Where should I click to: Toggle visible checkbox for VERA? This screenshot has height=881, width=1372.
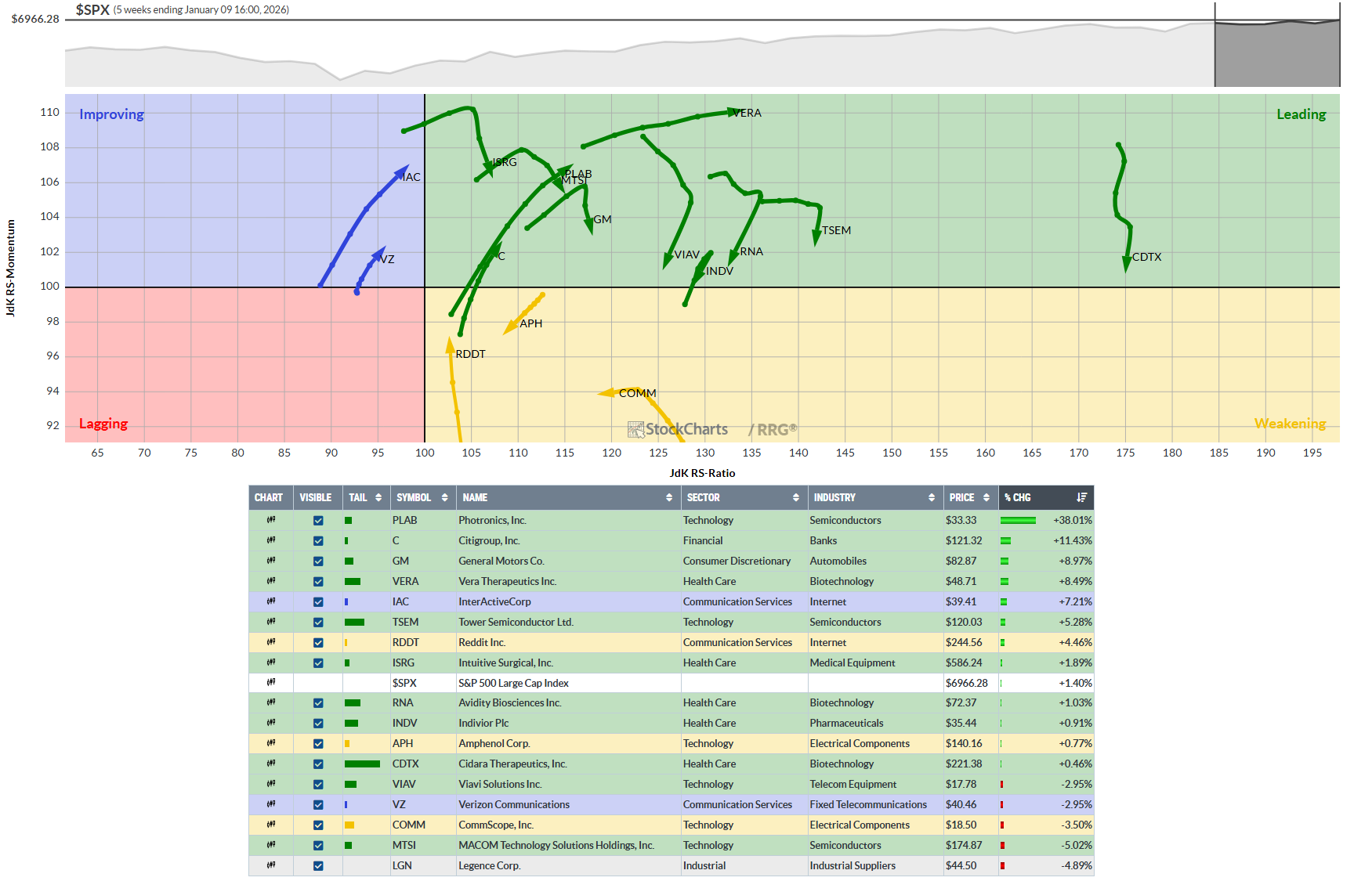(318, 581)
